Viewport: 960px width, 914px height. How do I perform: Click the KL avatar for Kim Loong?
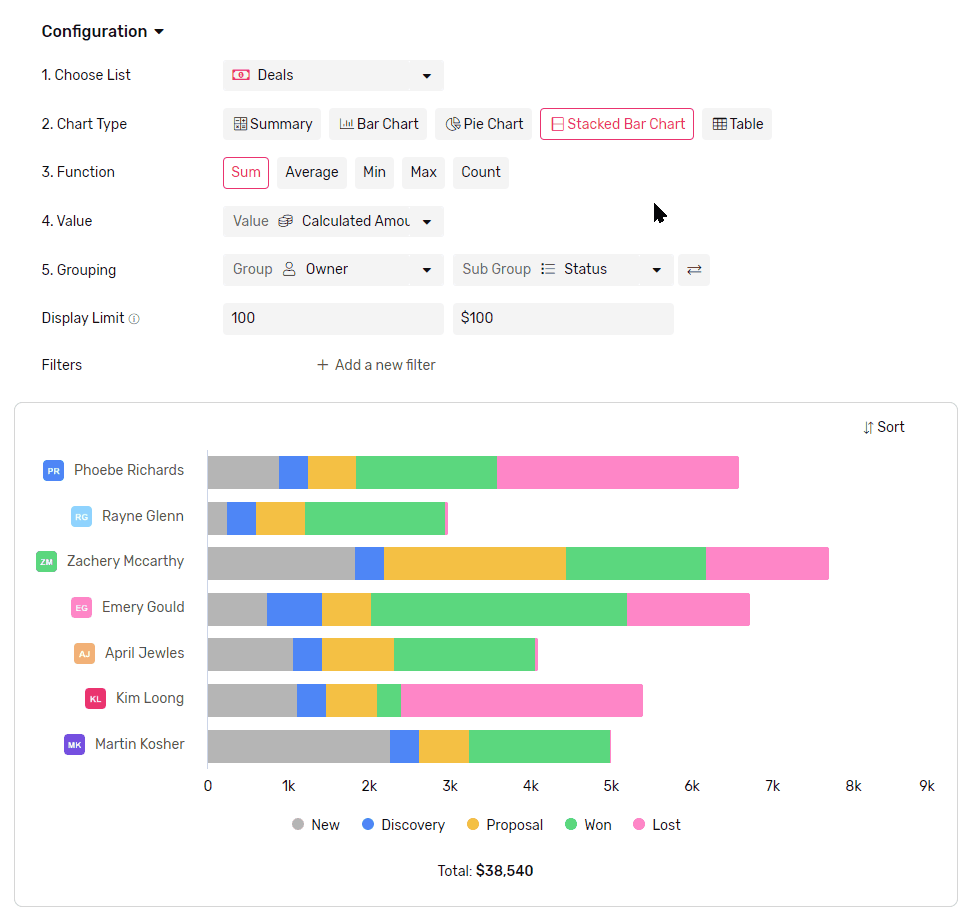(96, 699)
